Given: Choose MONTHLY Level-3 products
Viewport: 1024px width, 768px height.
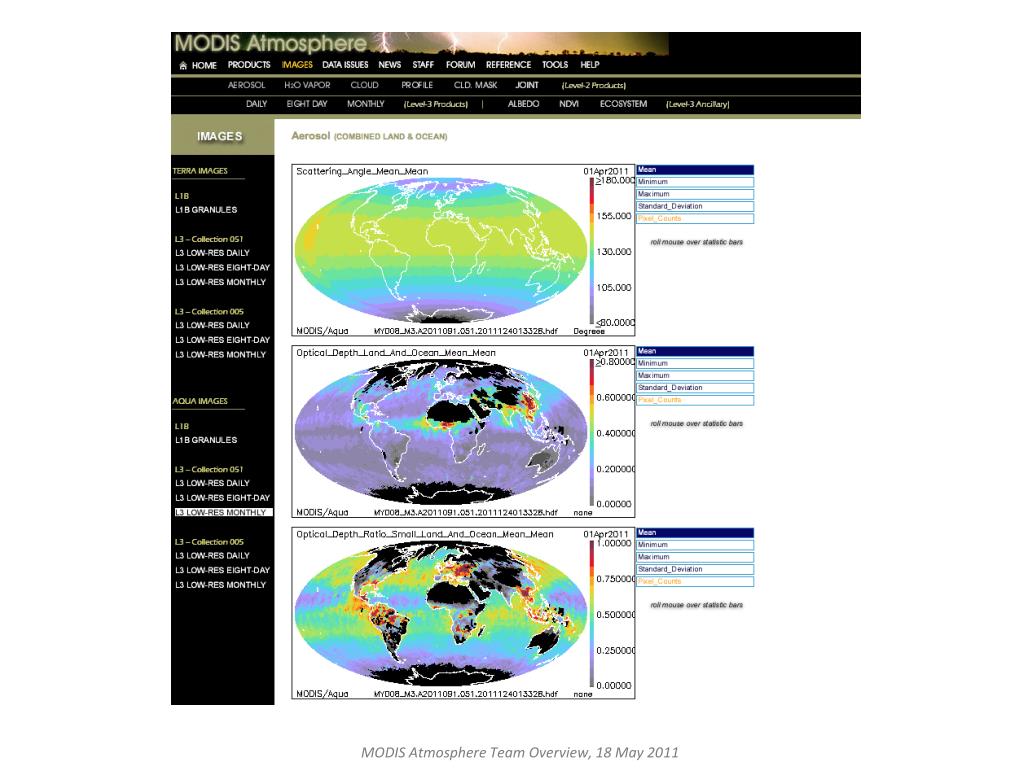Looking at the screenshot, I should pyautogui.click(x=366, y=104).
